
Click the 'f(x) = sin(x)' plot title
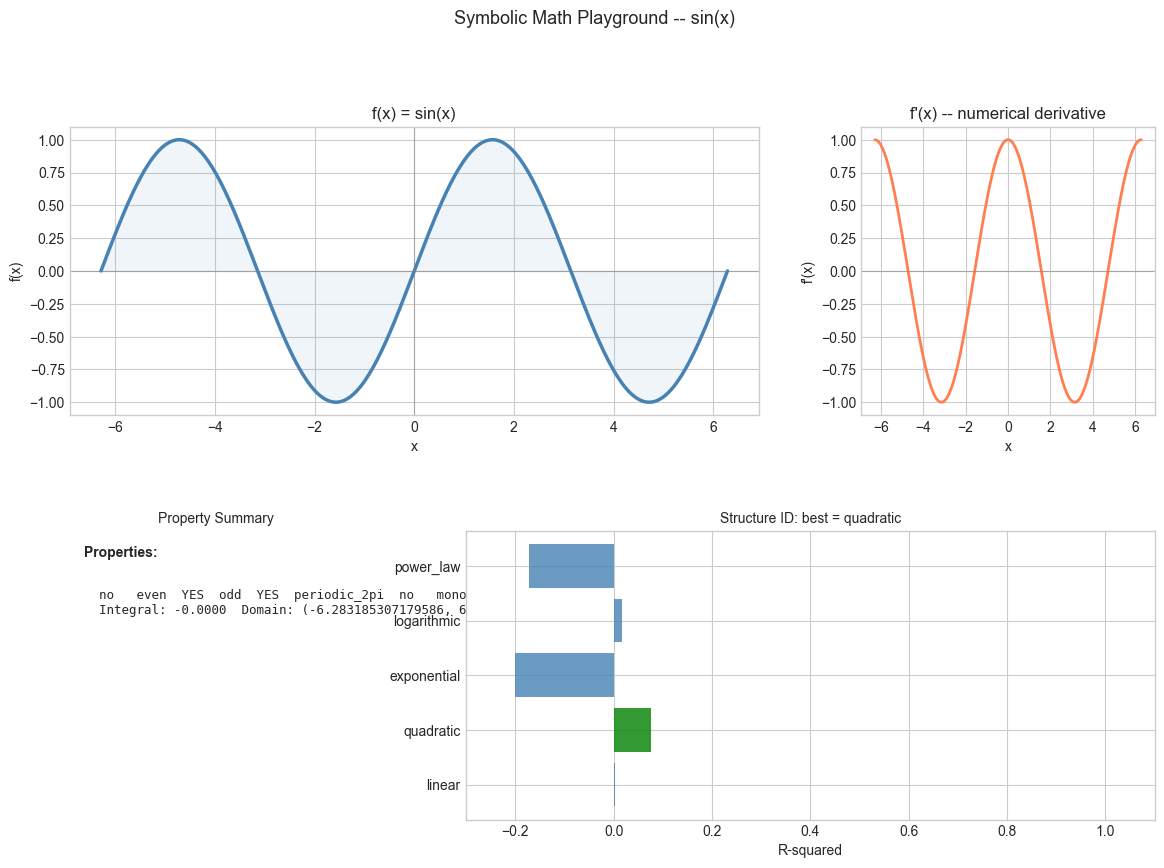pos(413,113)
